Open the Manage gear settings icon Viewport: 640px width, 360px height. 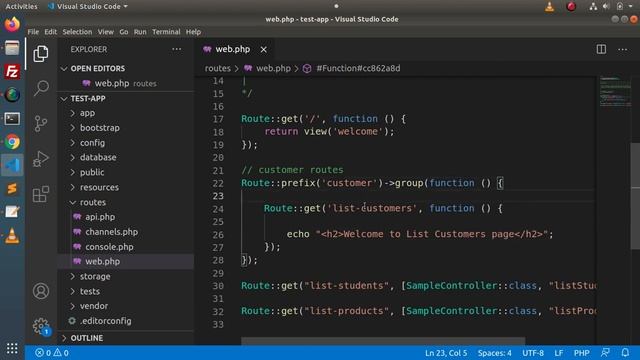pyautogui.click(x=41, y=326)
